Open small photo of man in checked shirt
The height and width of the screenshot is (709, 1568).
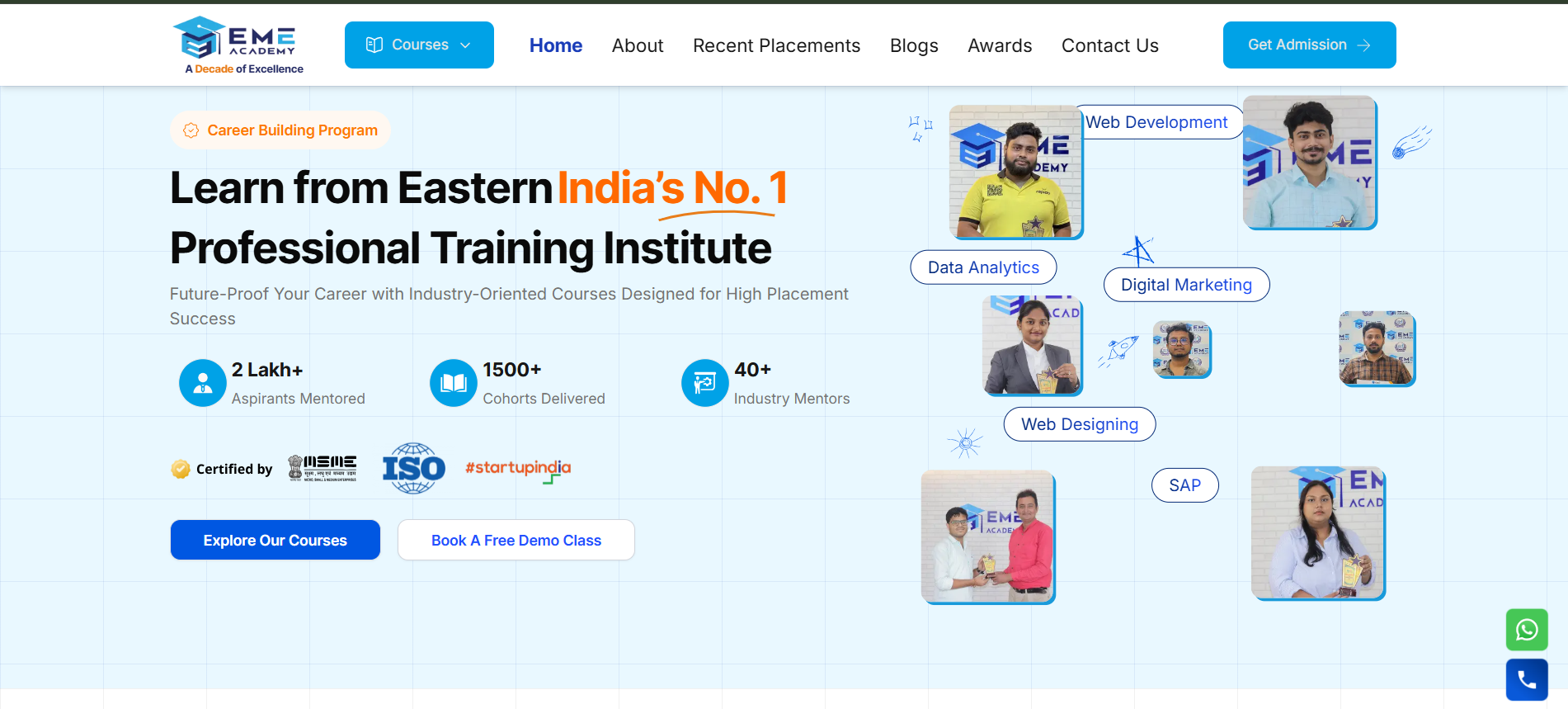pyautogui.click(x=1377, y=348)
